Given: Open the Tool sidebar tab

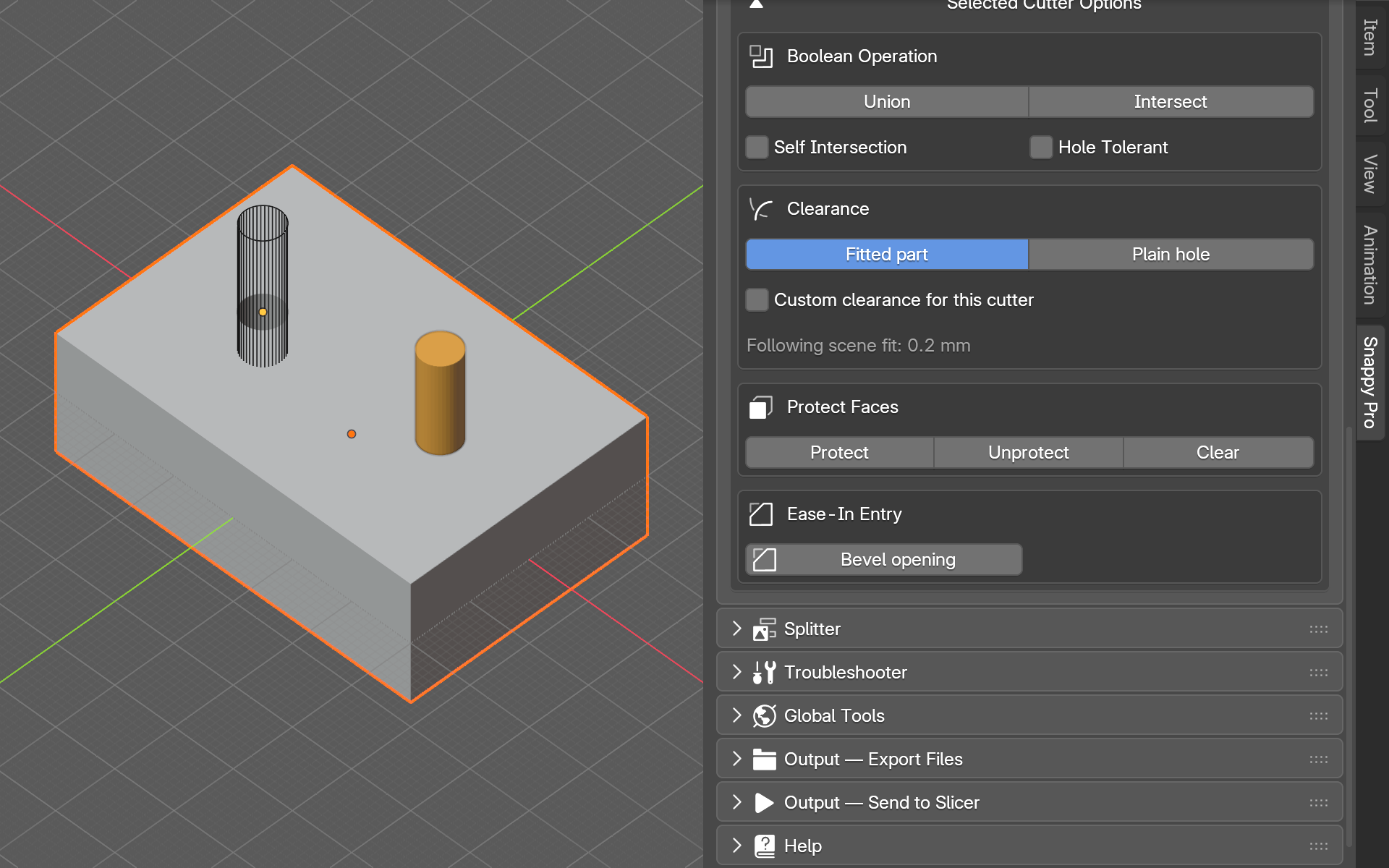Looking at the screenshot, I should (x=1369, y=106).
